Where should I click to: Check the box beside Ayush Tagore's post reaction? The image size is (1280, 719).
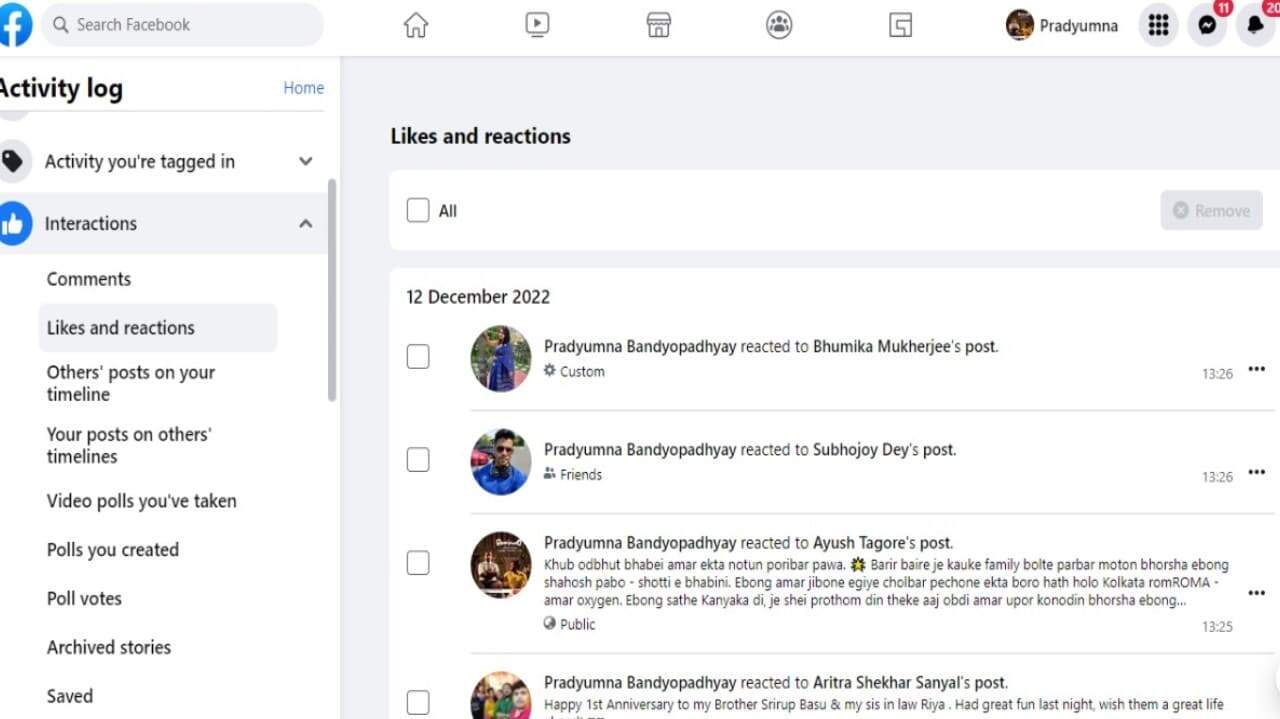417,563
